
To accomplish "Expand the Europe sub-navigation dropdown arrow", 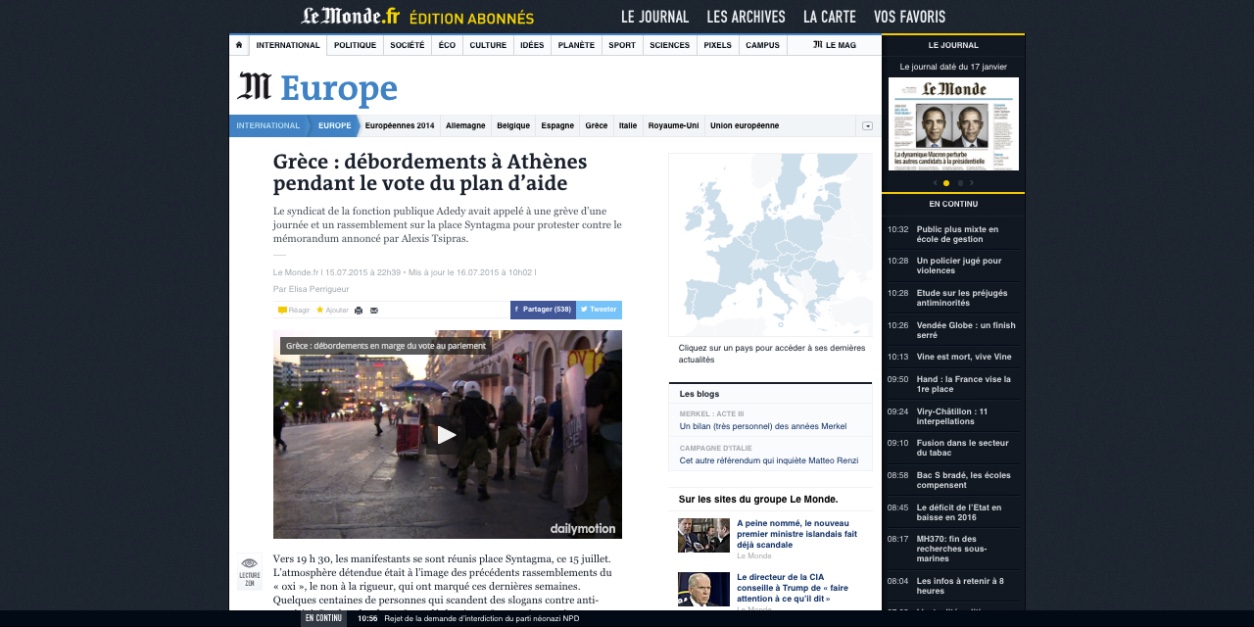I will click(x=867, y=126).
